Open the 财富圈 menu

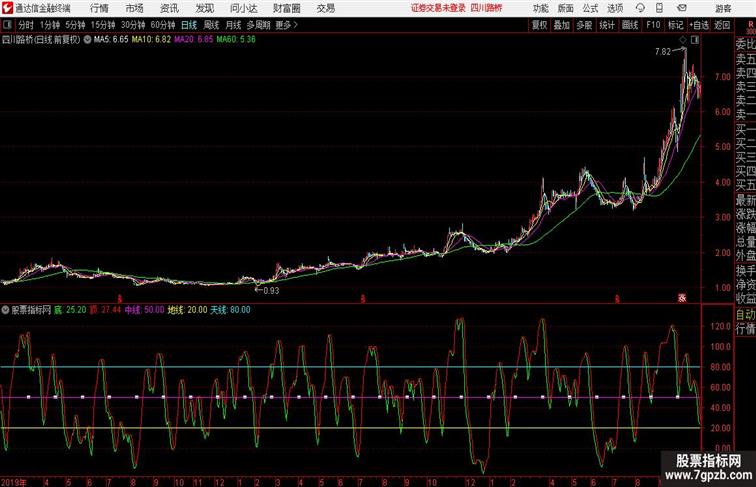[x=287, y=8]
